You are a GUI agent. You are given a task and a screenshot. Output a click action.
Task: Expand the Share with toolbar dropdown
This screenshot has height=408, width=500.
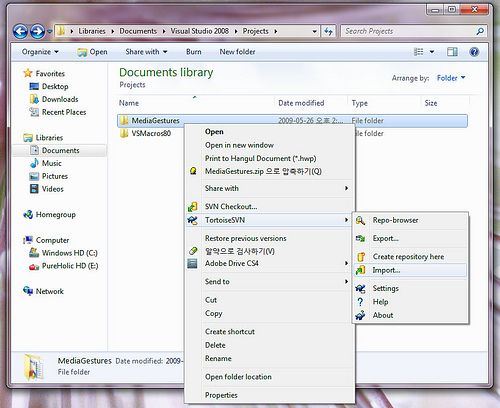point(146,52)
